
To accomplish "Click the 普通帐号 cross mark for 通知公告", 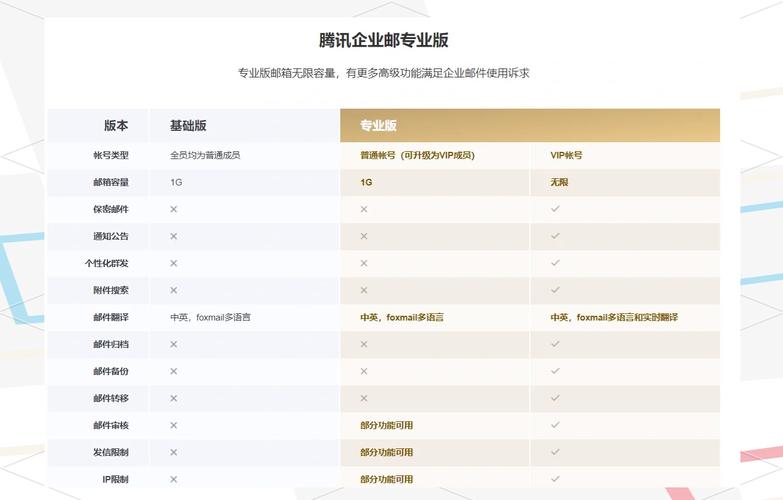I will click(364, 236).
